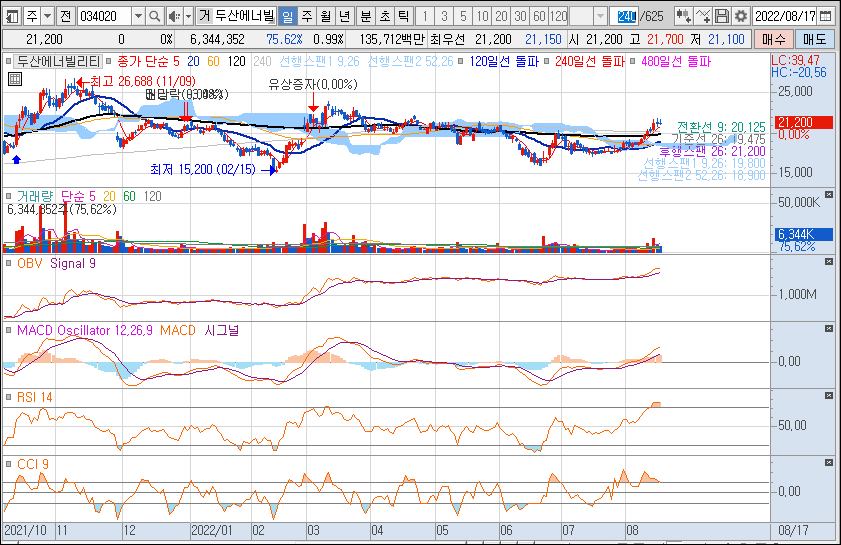Click the 선행스팬1 9,26 legend label

[319, 62]
